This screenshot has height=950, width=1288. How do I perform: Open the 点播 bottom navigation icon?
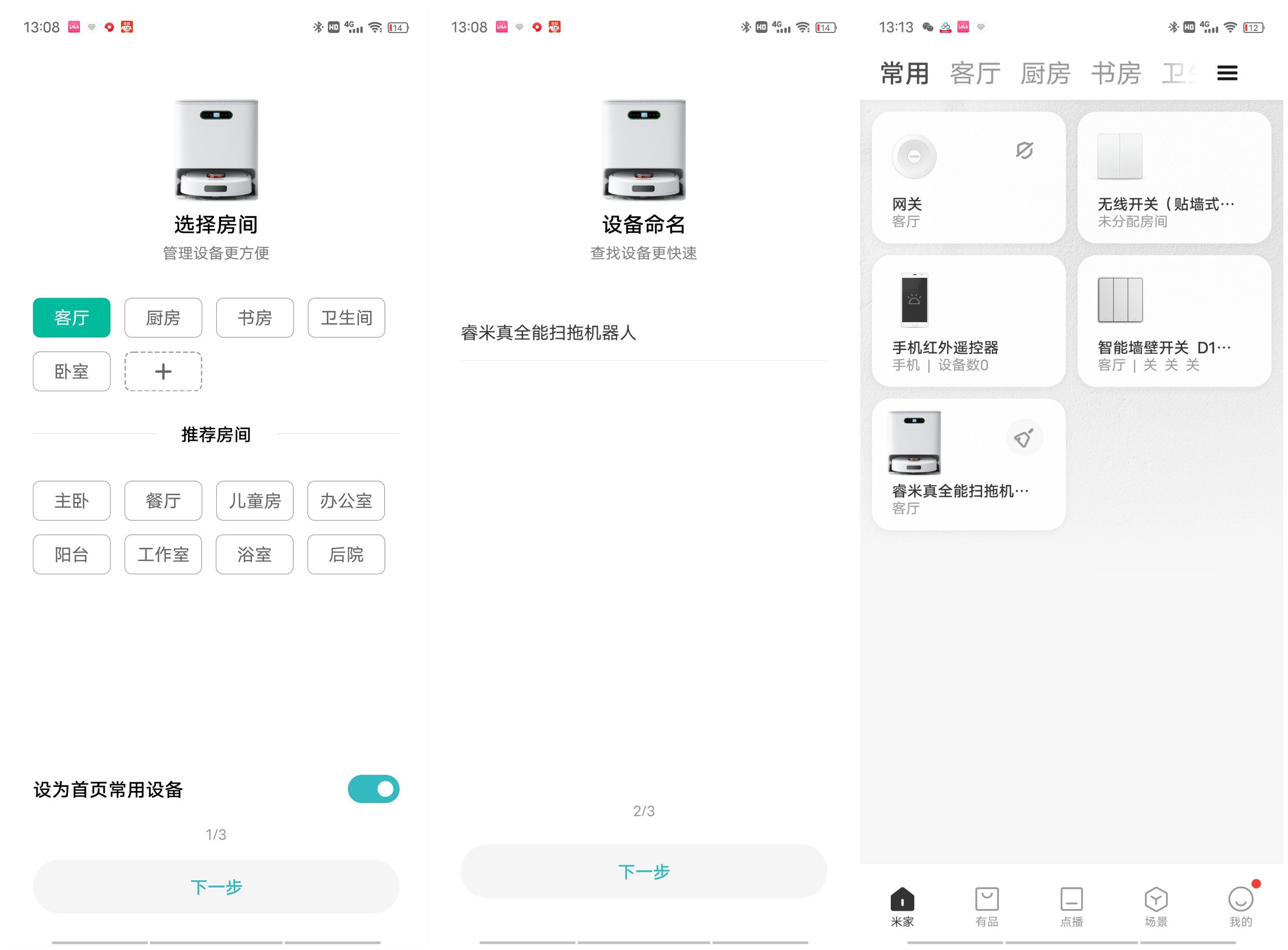[x=1071, y=899]
